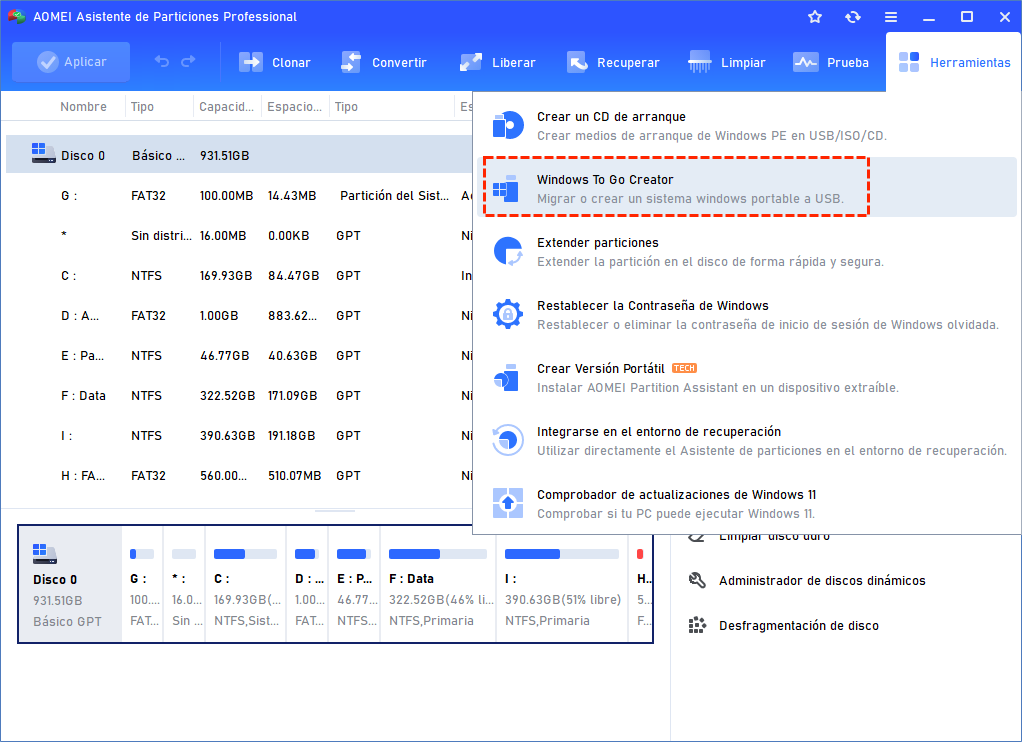Image resolution: width=1022 pixels, height=742 pixels.
Task: Open the Prueba toolbar menu
Action: 830,63
